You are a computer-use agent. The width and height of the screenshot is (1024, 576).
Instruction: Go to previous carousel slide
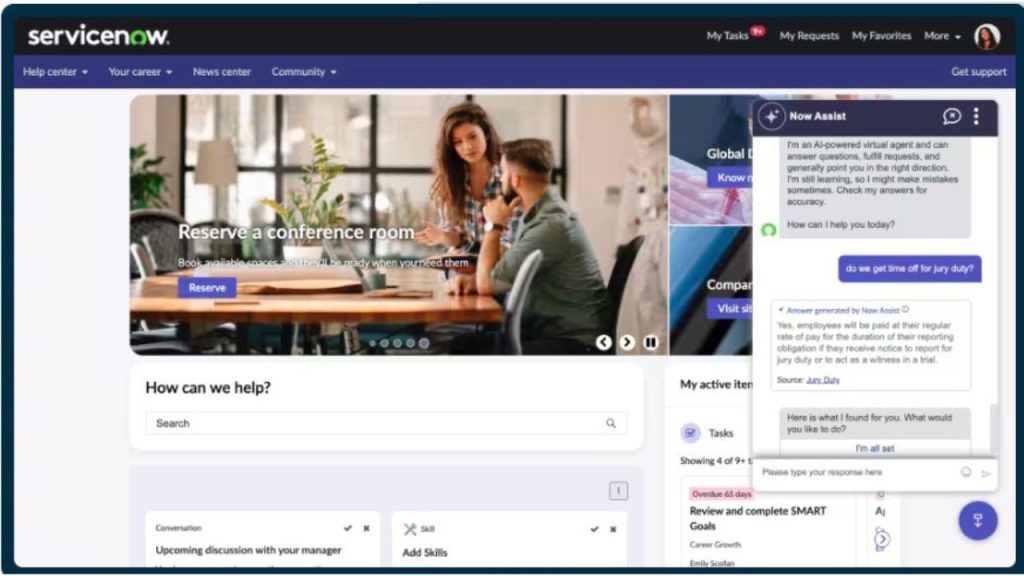[603, 342]
